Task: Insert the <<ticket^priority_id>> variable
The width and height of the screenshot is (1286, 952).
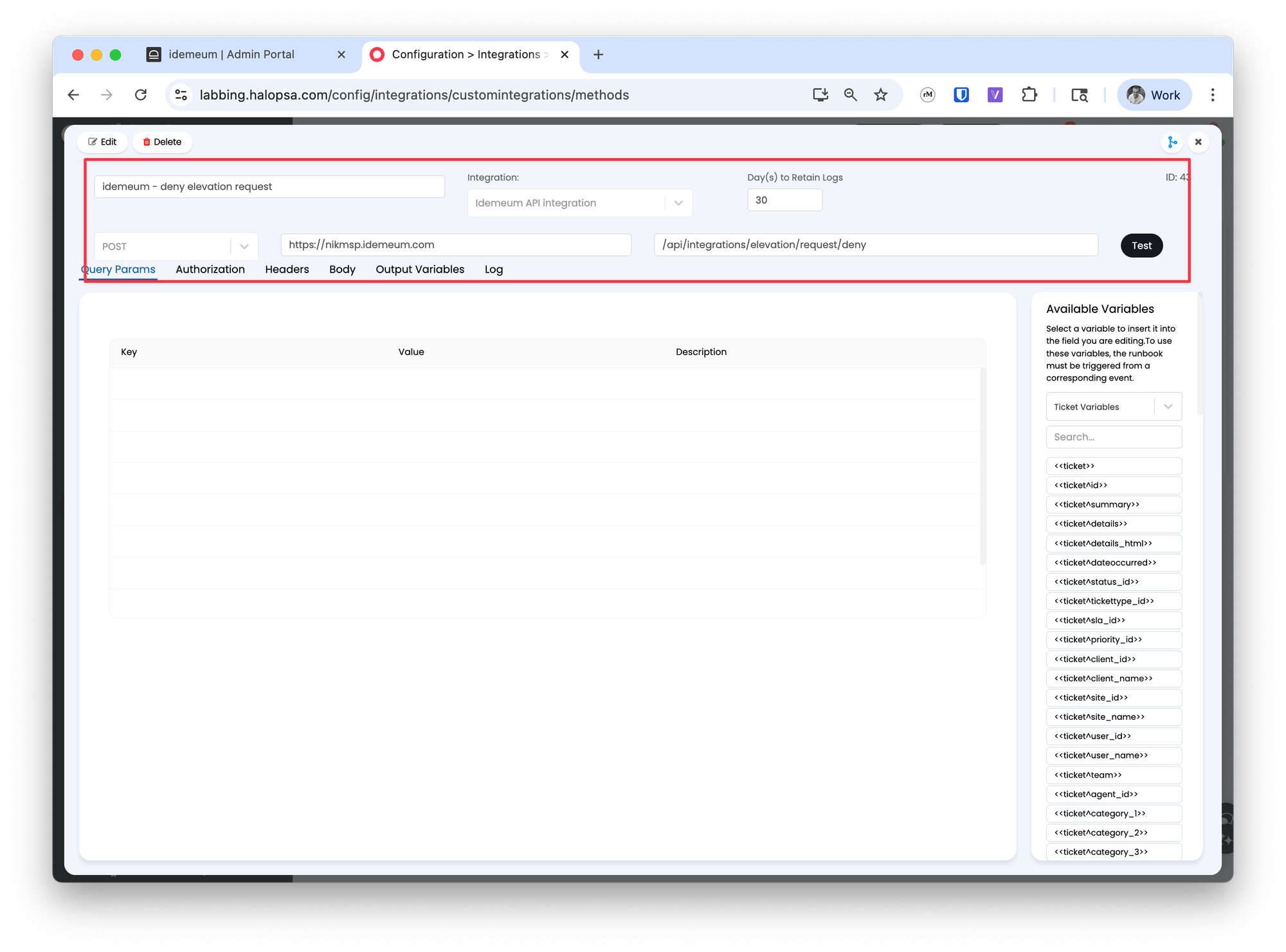Action: coord(1114,640)
